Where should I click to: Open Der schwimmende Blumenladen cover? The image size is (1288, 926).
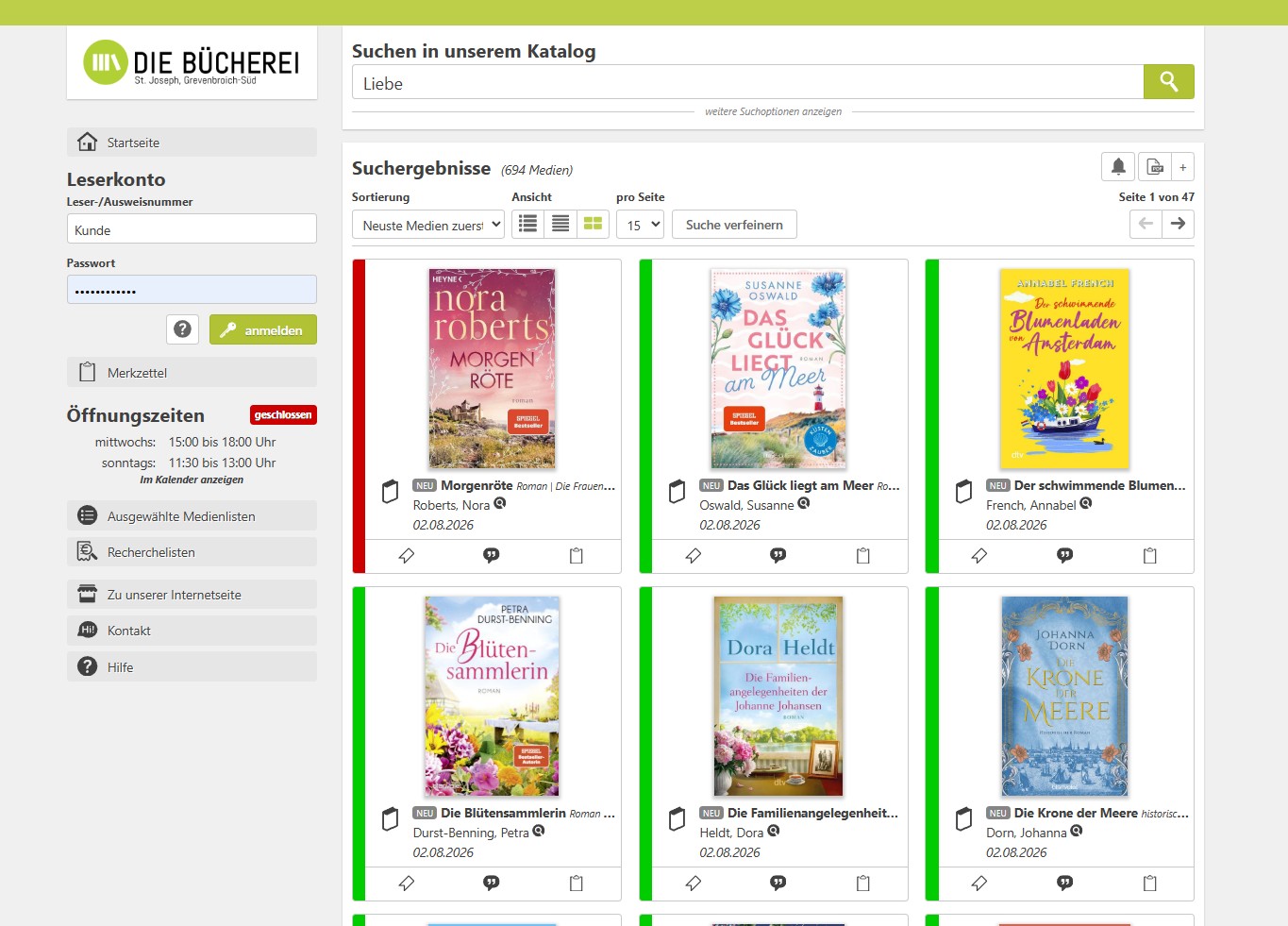pos(1064,368)
